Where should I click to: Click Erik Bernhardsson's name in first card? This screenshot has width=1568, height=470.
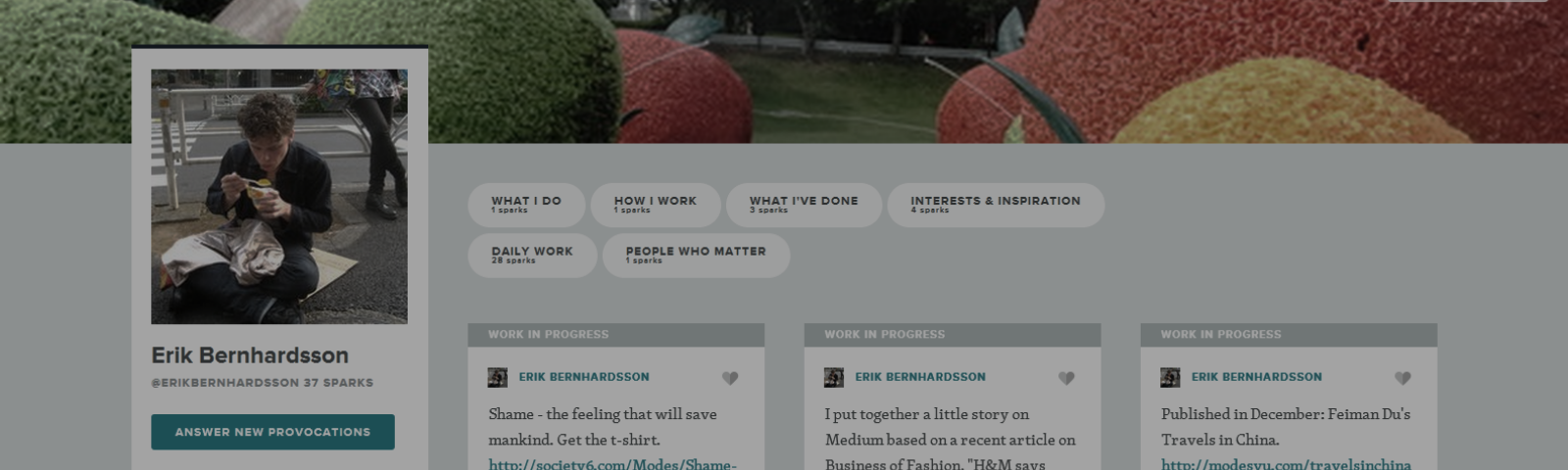pos(584,377)
